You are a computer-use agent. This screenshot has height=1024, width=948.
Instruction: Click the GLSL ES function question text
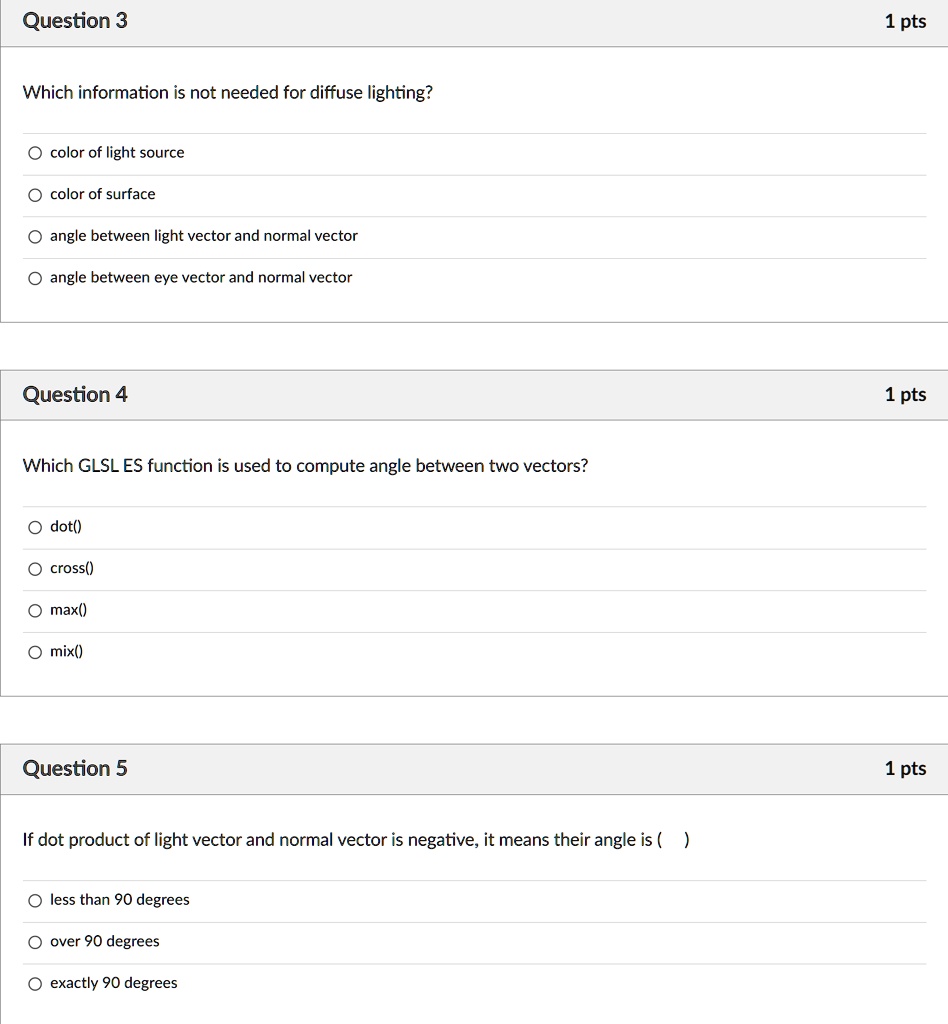pos(305,465)
